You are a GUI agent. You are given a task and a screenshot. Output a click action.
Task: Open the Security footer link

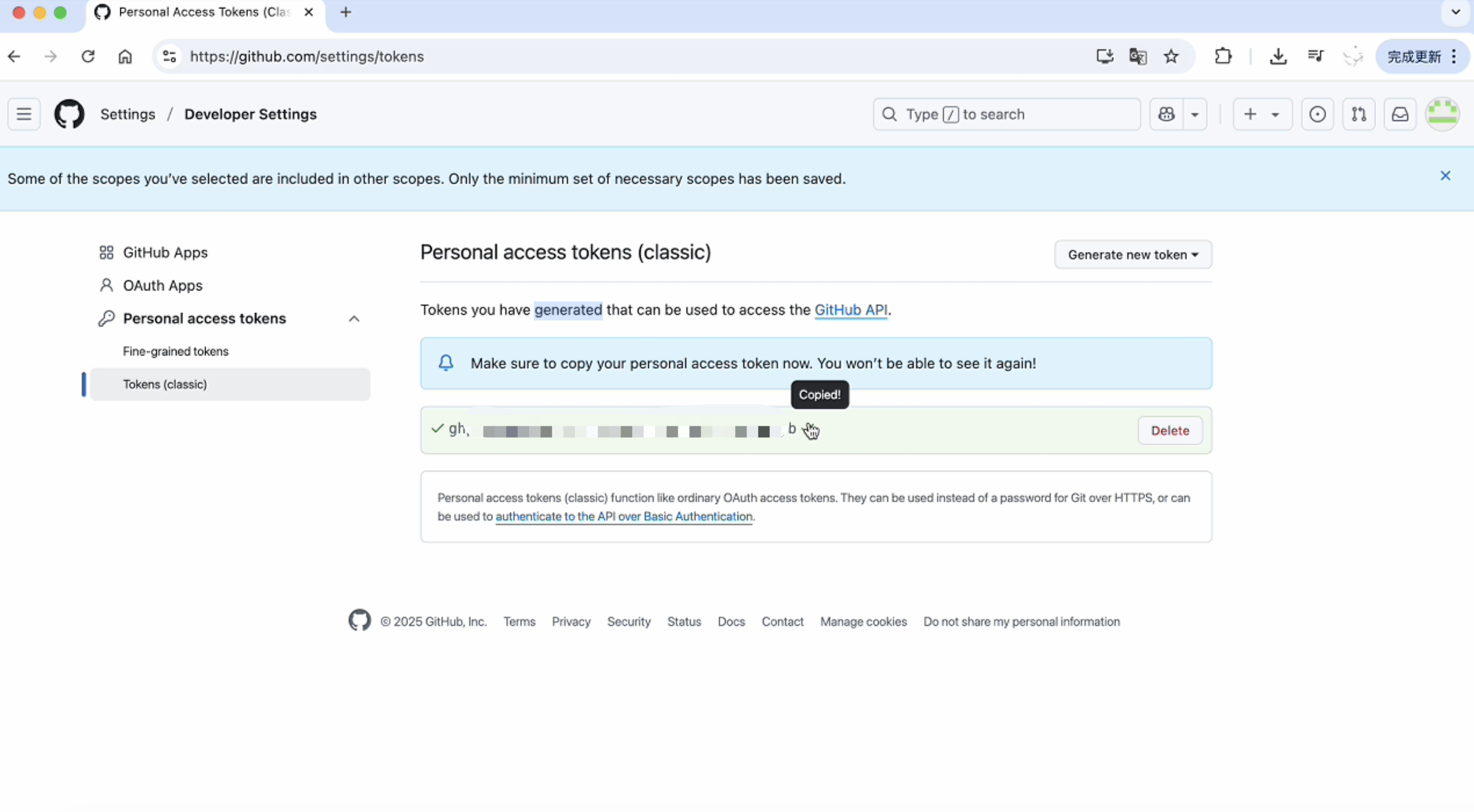click(x=629, y=621)
